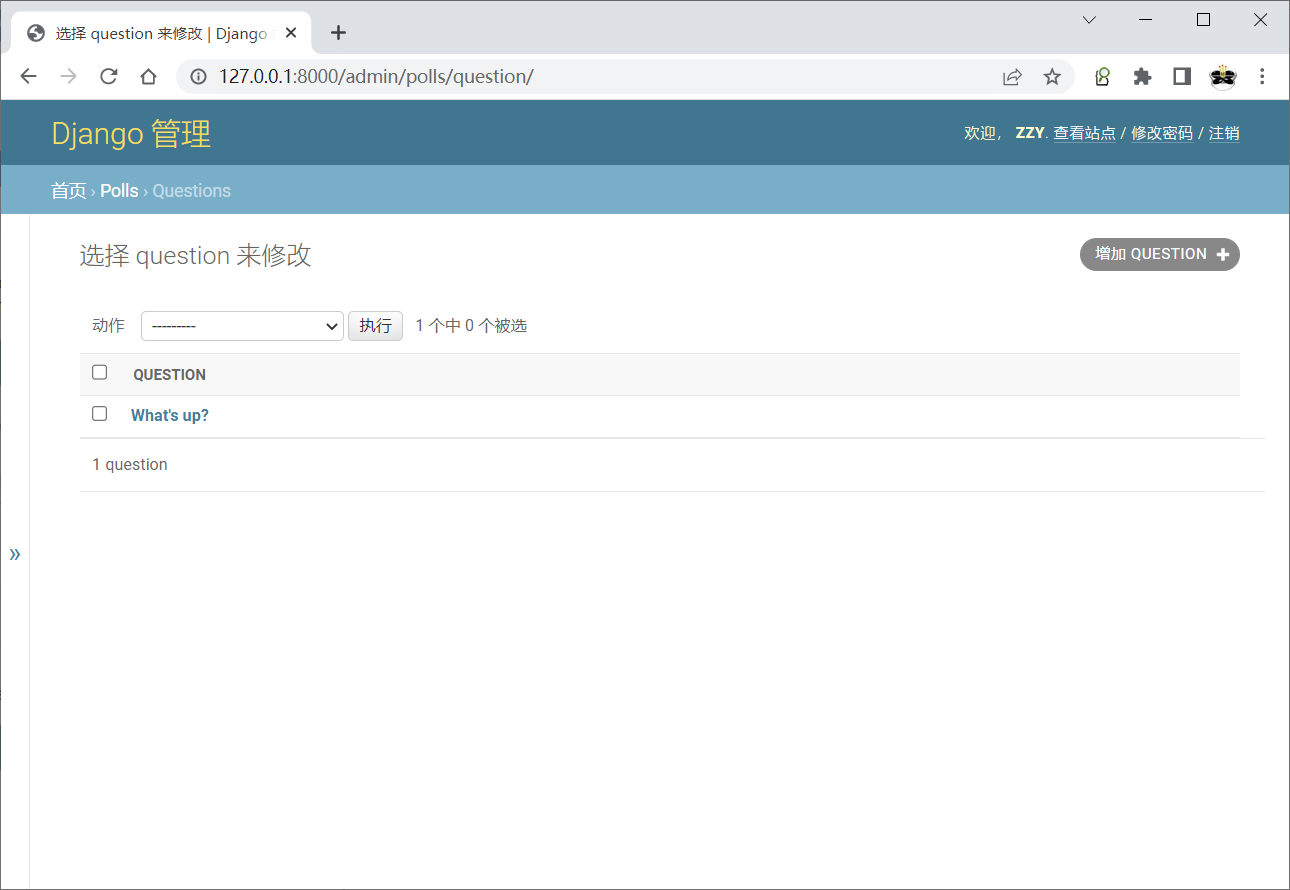
Task: Toggle the browser side panel
Action: [1182, 77]
